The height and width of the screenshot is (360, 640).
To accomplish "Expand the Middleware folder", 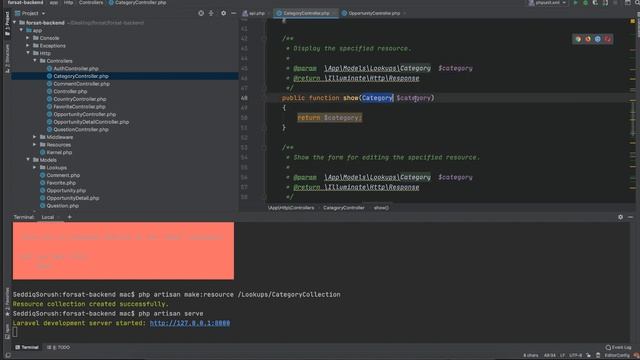I will tap(35, 137).
